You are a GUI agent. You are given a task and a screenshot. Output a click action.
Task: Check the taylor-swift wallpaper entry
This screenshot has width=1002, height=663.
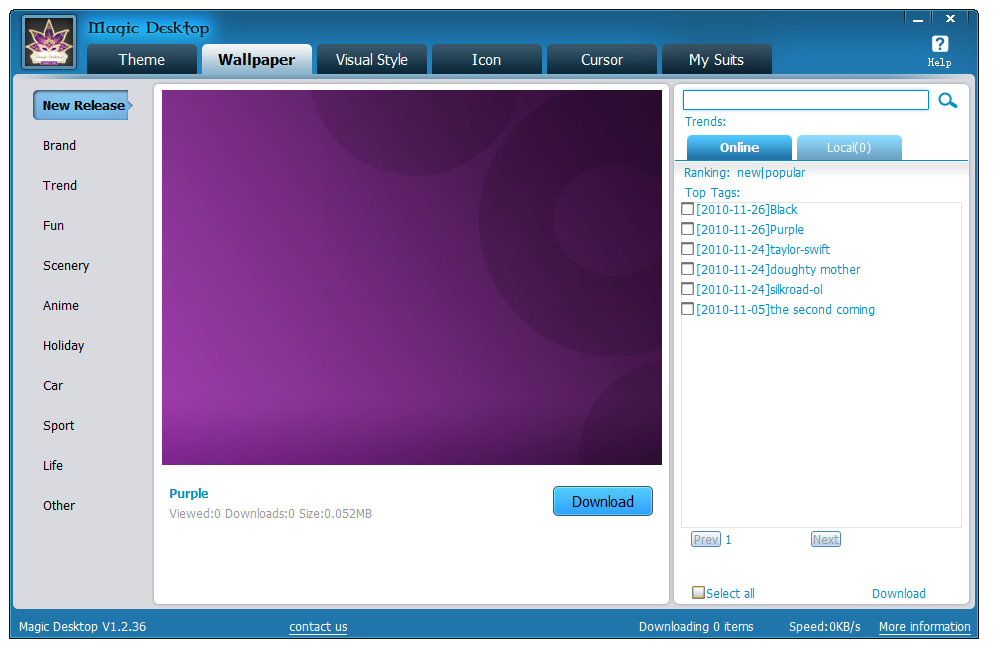[688, 249]
